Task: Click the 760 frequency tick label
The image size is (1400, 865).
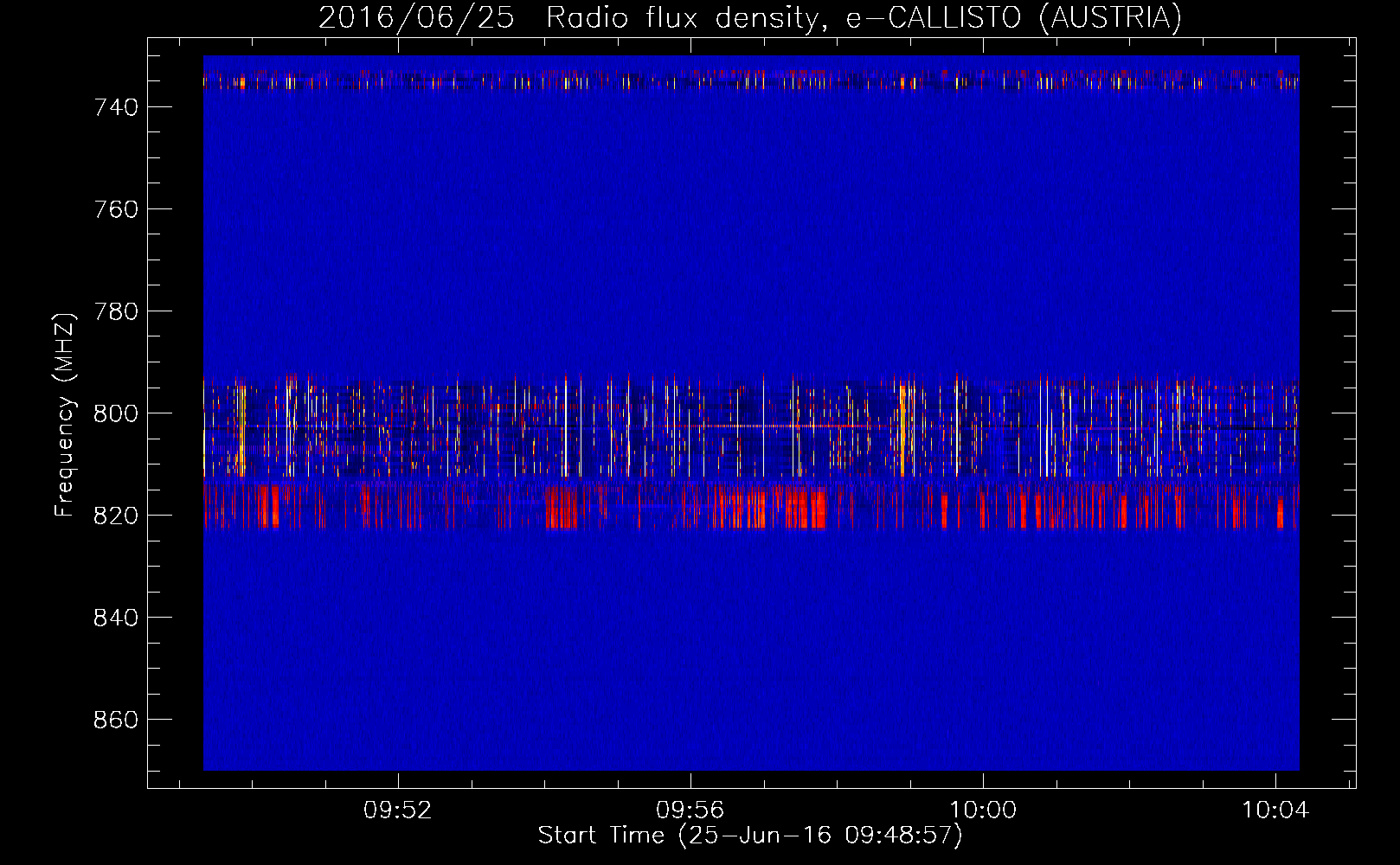Action: pyautogui.click(x=116, y=209)
